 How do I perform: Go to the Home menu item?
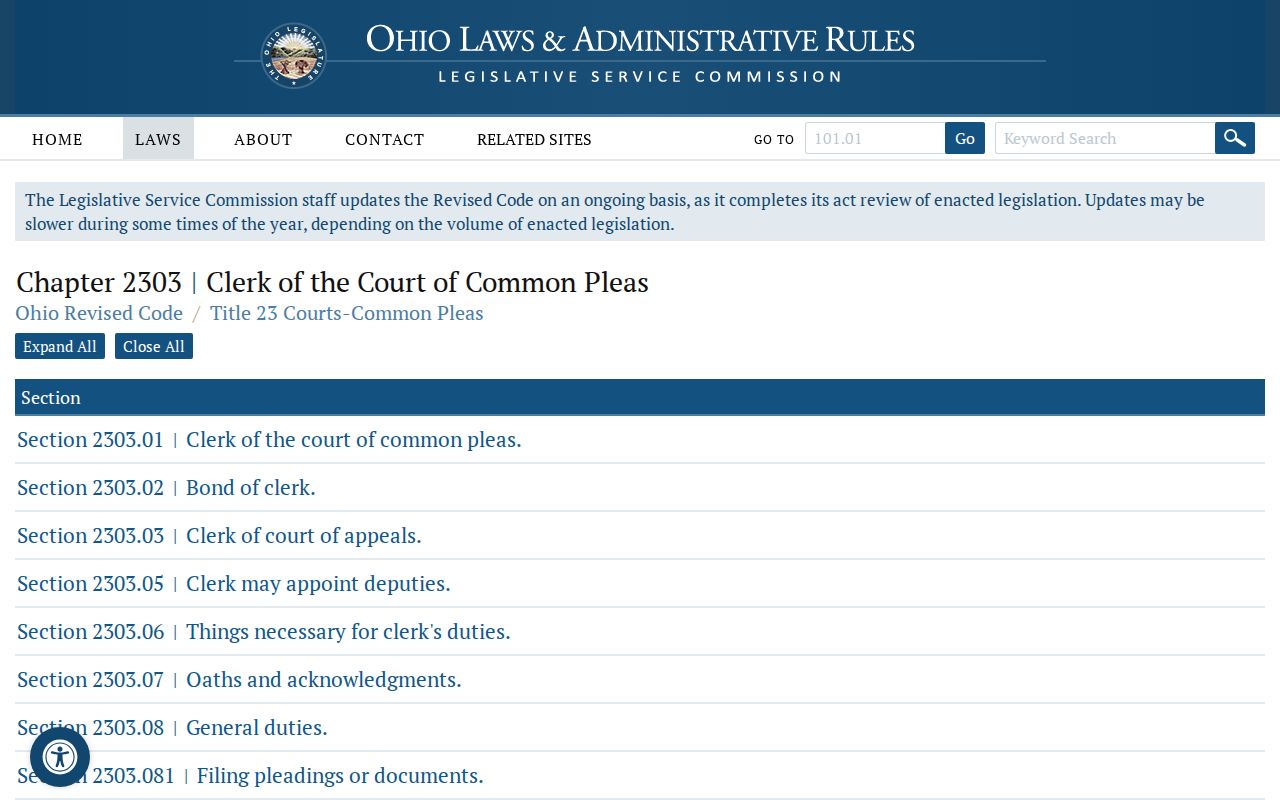pos(57,139)
